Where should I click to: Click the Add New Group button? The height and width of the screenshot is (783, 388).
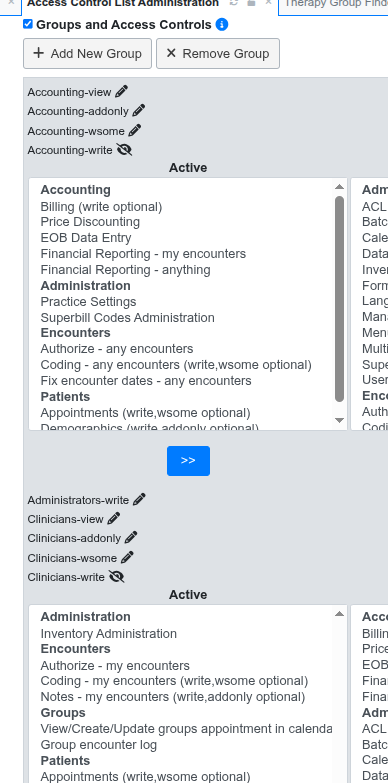pos(87,53)
